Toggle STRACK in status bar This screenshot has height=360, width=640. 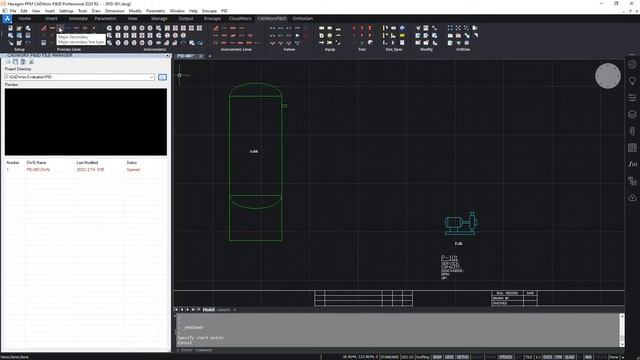(505, 357)
